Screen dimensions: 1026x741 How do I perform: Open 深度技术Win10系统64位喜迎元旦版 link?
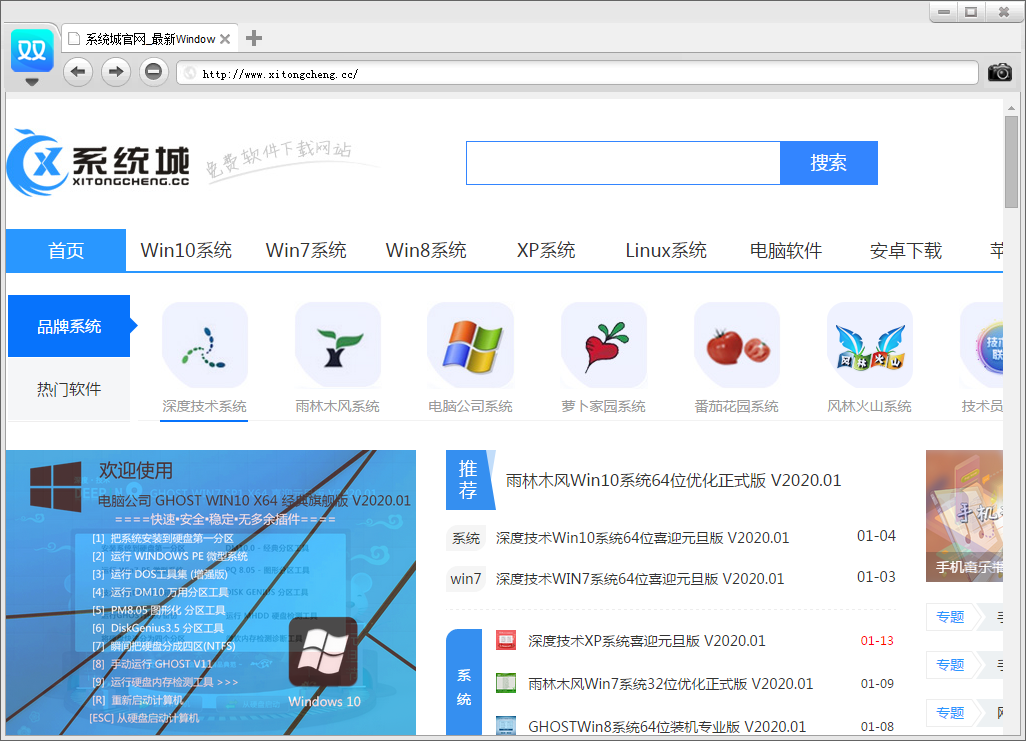point(643,538)
